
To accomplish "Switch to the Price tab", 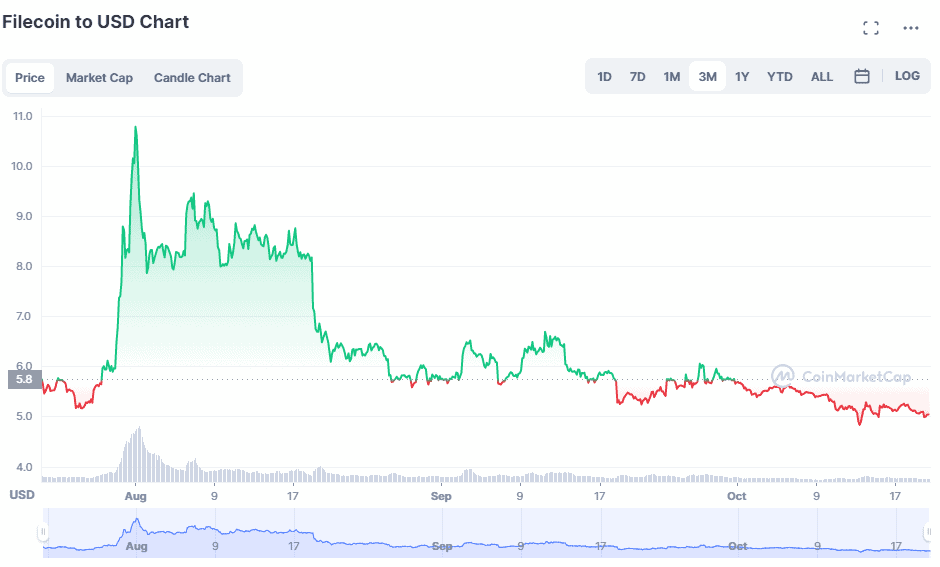I will 30,78.
